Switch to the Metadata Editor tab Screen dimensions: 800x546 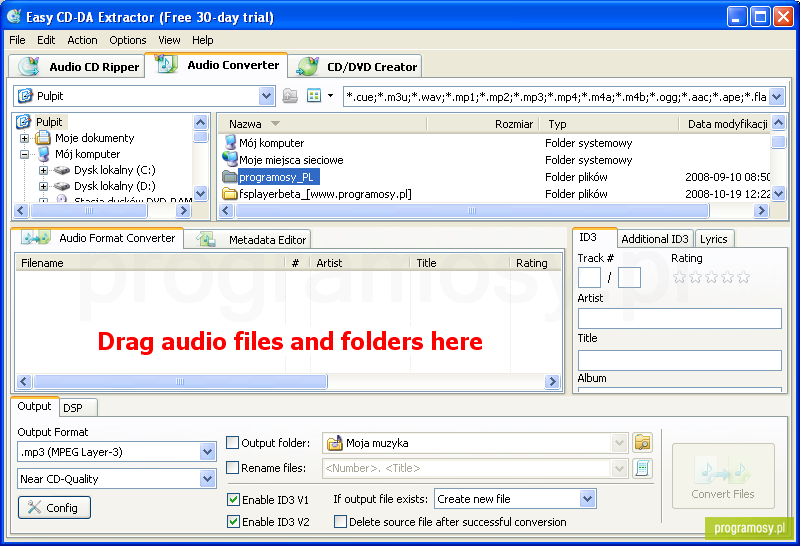point(247,239)
